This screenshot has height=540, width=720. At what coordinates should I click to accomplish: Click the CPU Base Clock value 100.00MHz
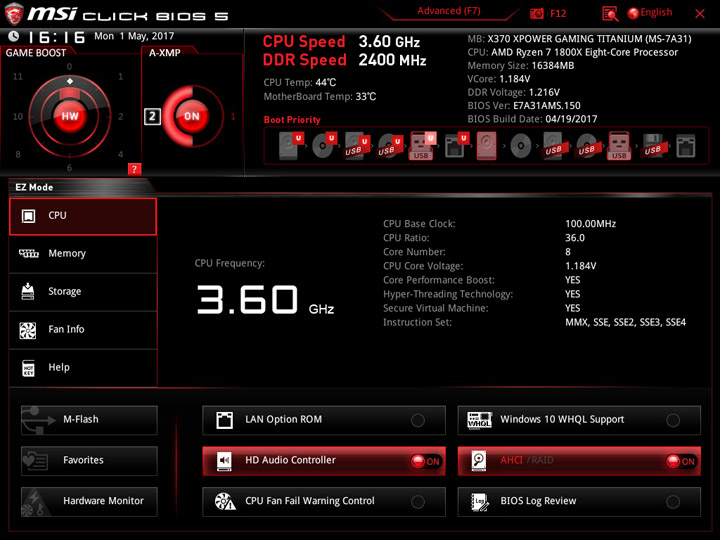[x=591, y=224]
